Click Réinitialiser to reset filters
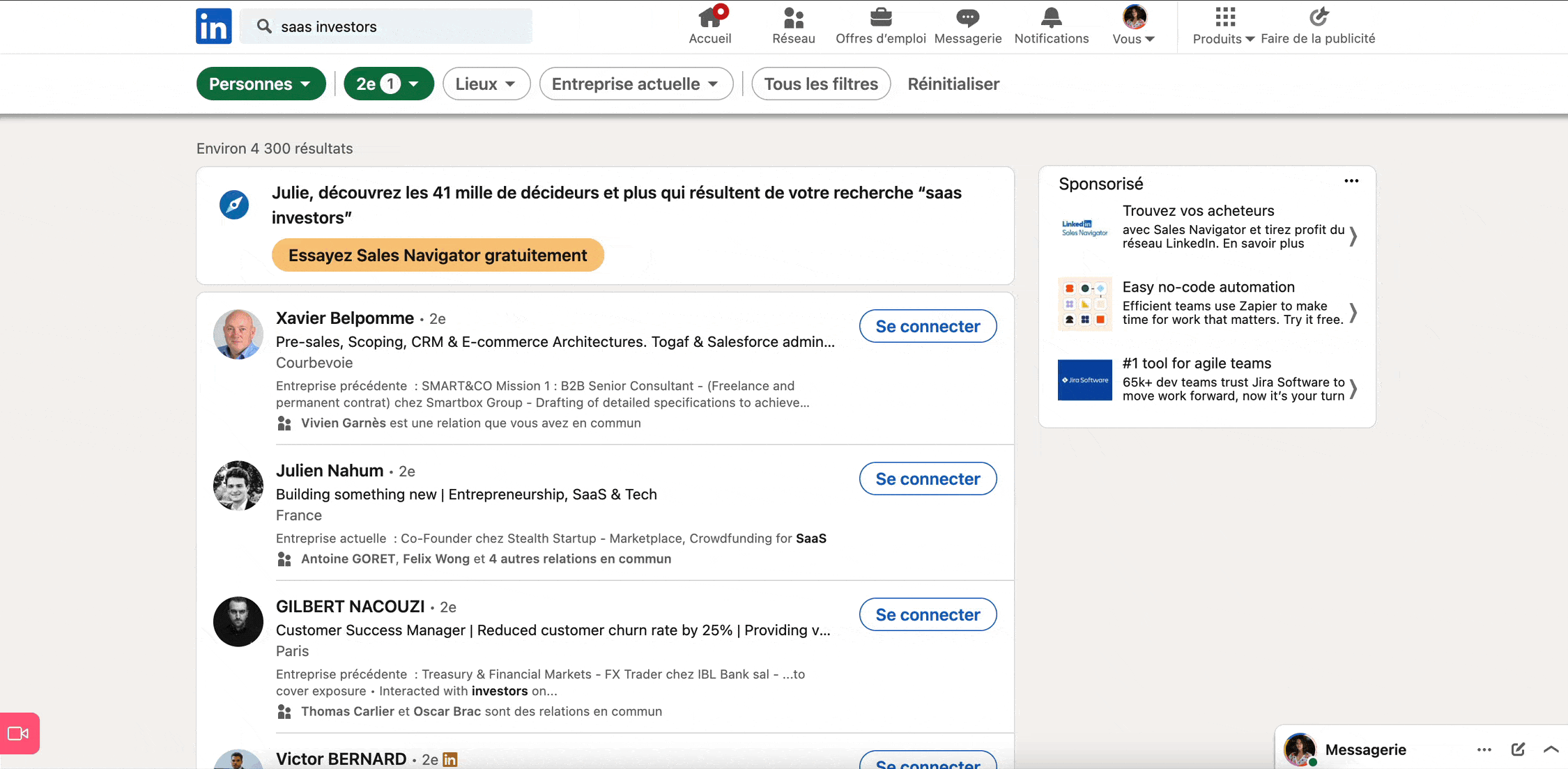 953,84
